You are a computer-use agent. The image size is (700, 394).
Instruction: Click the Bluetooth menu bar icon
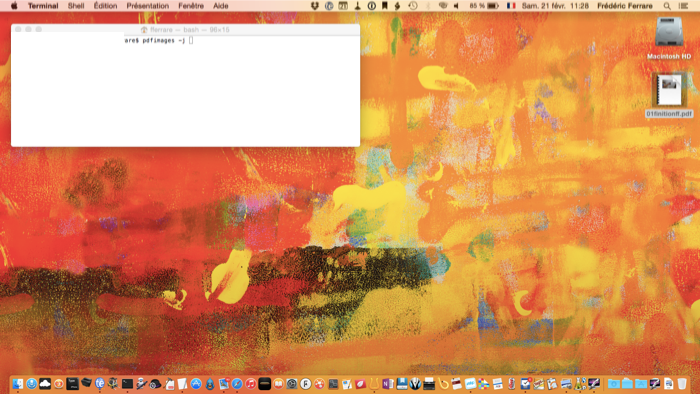click(x=428, y=6)
